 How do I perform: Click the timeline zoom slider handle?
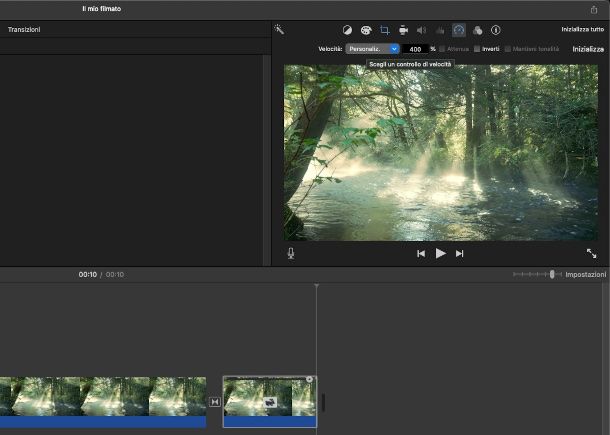click(552, 274)
